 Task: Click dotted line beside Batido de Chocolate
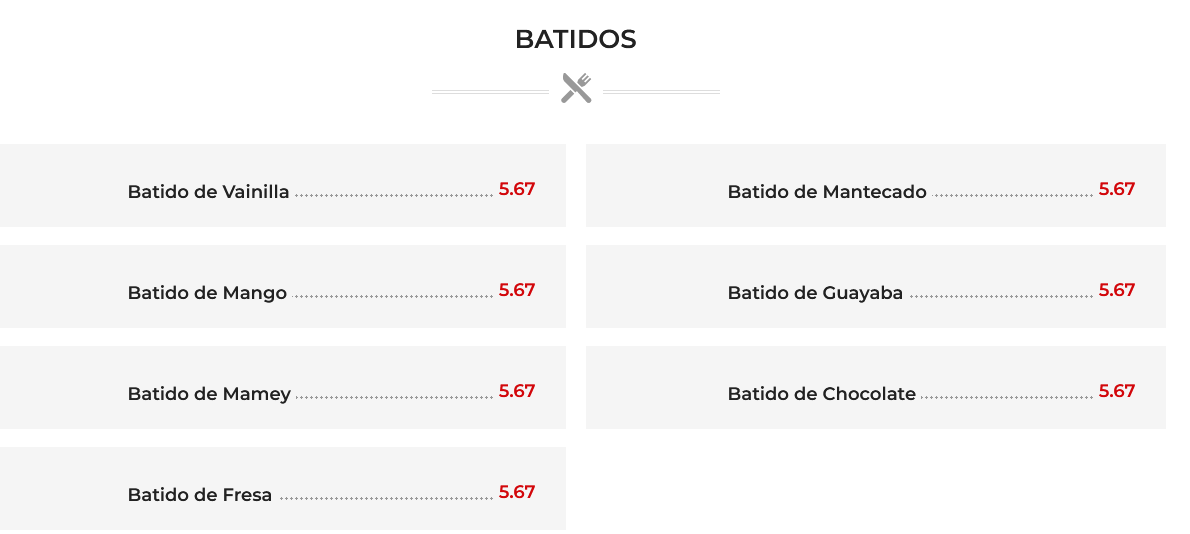click(x=1006, y=397)
